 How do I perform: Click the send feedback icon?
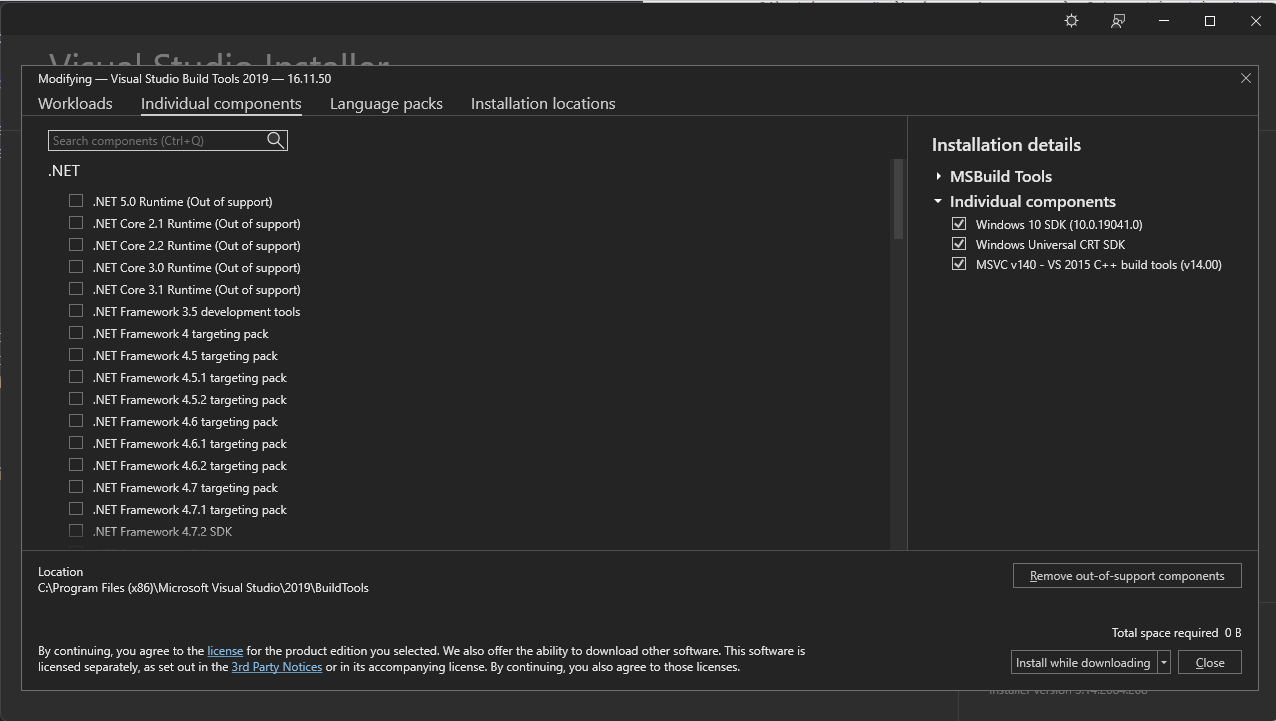pos(1118,21)
